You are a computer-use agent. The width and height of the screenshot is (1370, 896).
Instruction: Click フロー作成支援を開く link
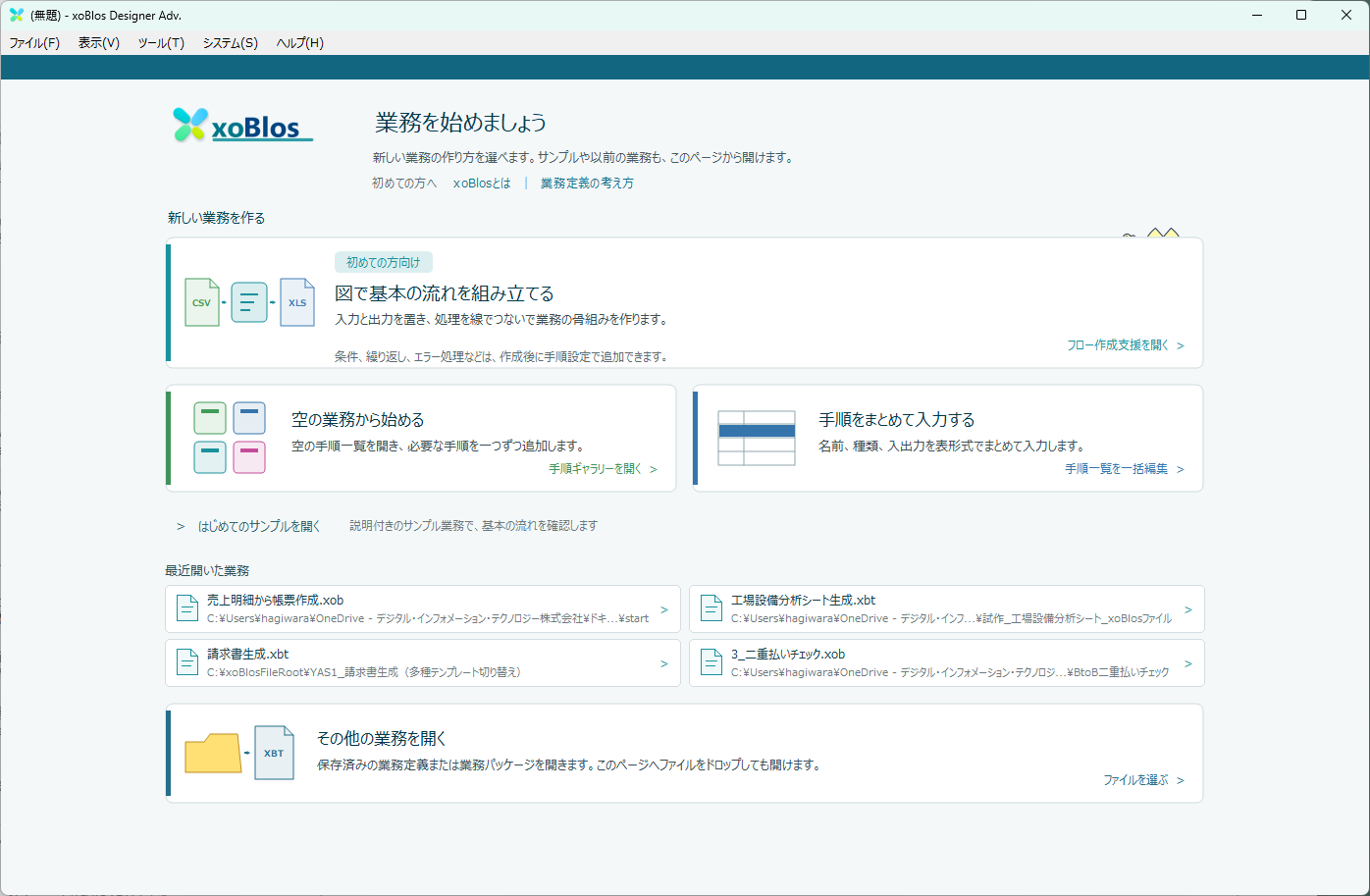[x=1126, y=345]
